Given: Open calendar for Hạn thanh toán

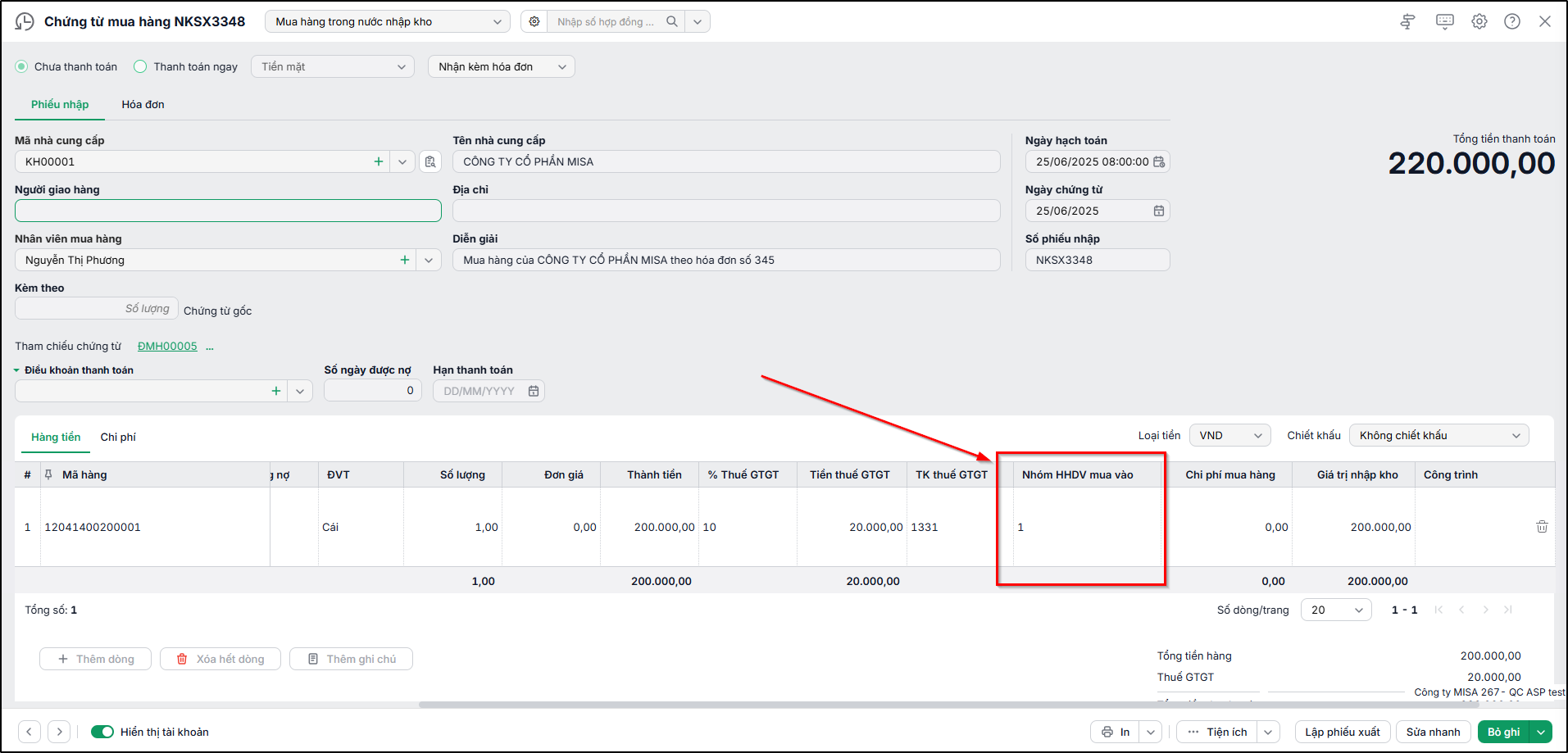Looking at the screenshot, I should [x=534, y=391].
